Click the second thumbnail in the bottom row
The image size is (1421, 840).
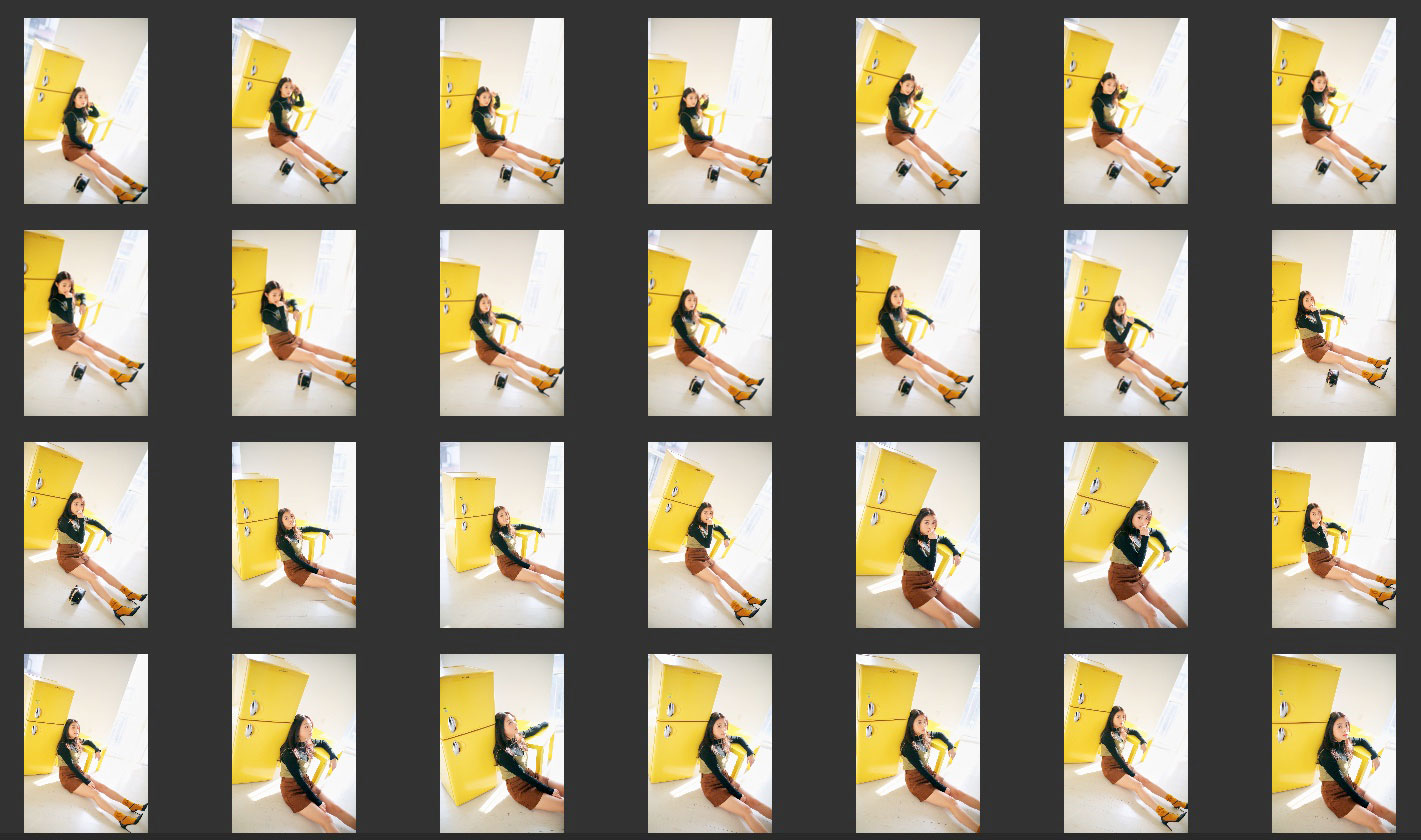294,743
